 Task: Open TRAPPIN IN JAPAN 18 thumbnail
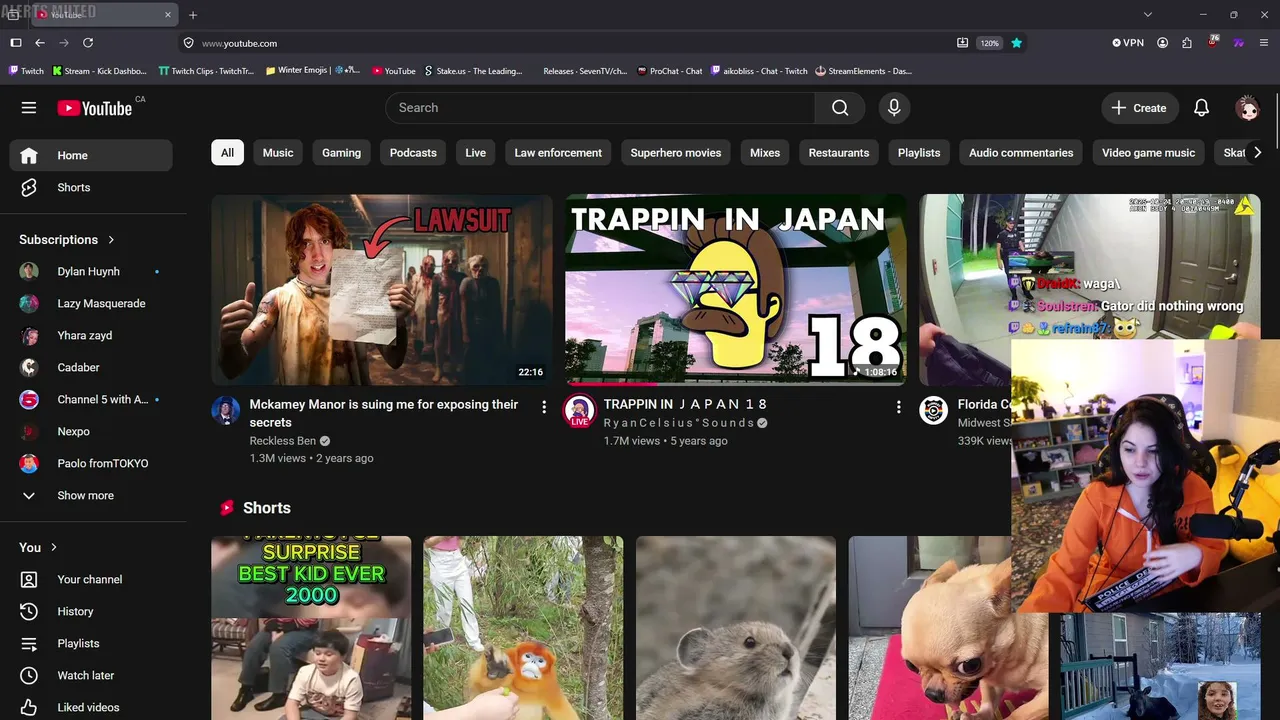tap(736, 290)
